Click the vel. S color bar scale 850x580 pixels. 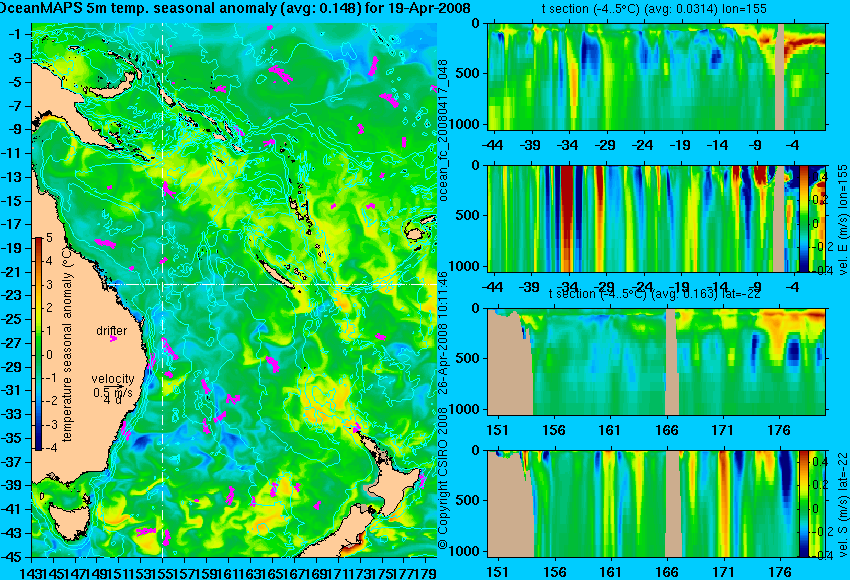[x=803, y=504]
